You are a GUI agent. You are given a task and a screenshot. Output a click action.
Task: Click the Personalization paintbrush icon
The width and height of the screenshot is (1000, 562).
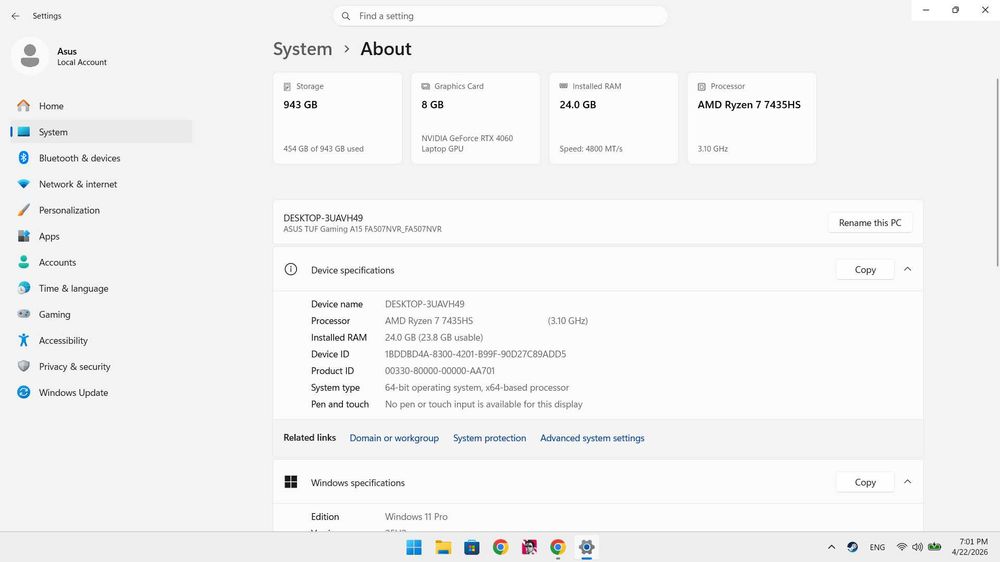tap(24, 210)
